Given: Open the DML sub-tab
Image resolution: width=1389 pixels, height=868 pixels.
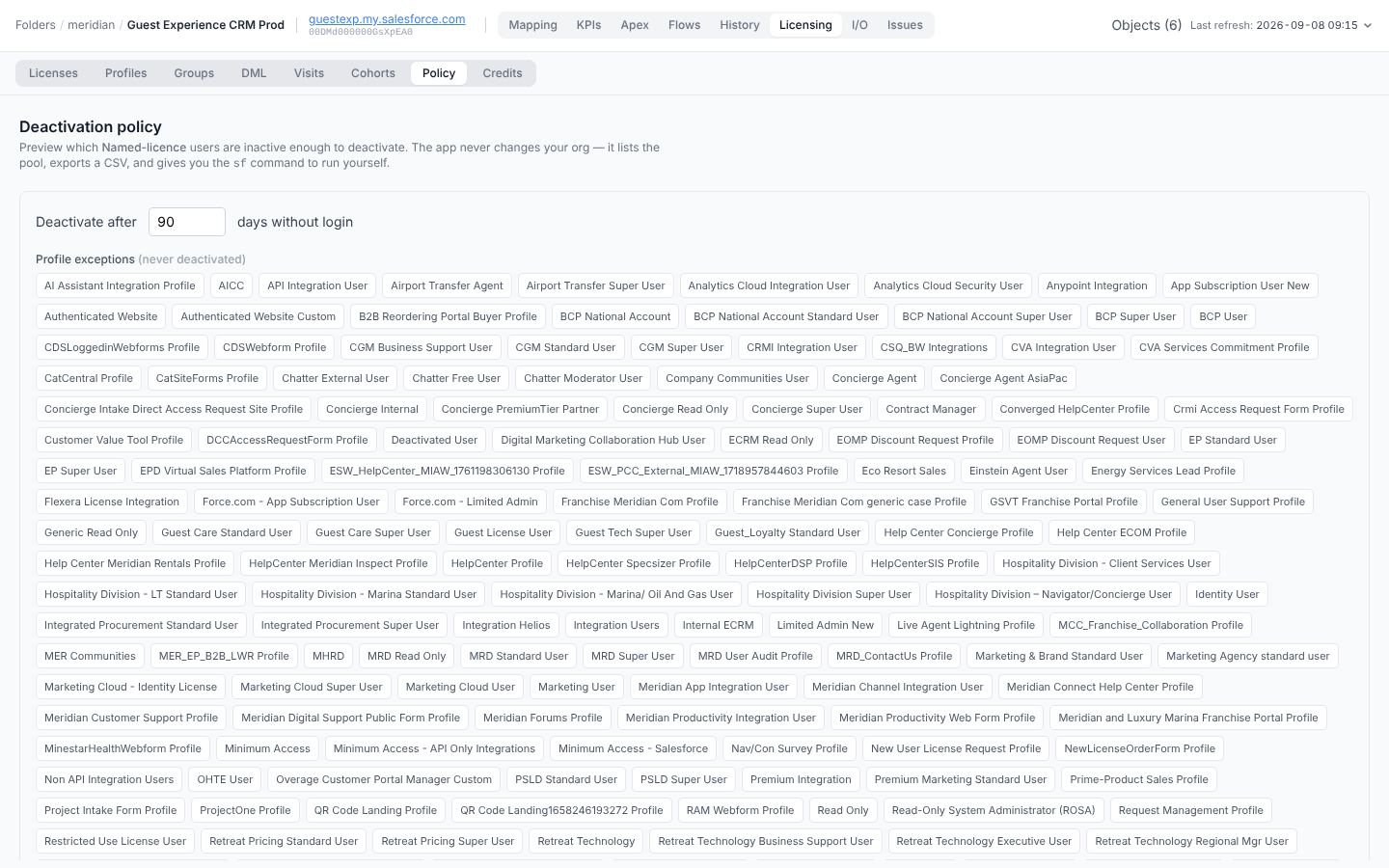Looking at the screenshot, I should coord(254,73).
